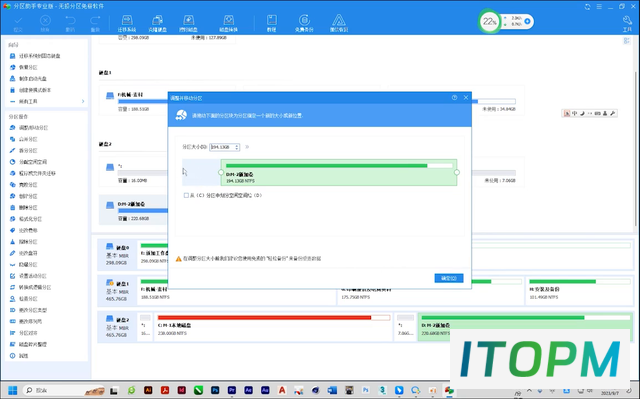The width and height of the screenshot is (640, 399).
Task: Click the Migrate OS toolbar icon
Action: click(x=127, y=23)
